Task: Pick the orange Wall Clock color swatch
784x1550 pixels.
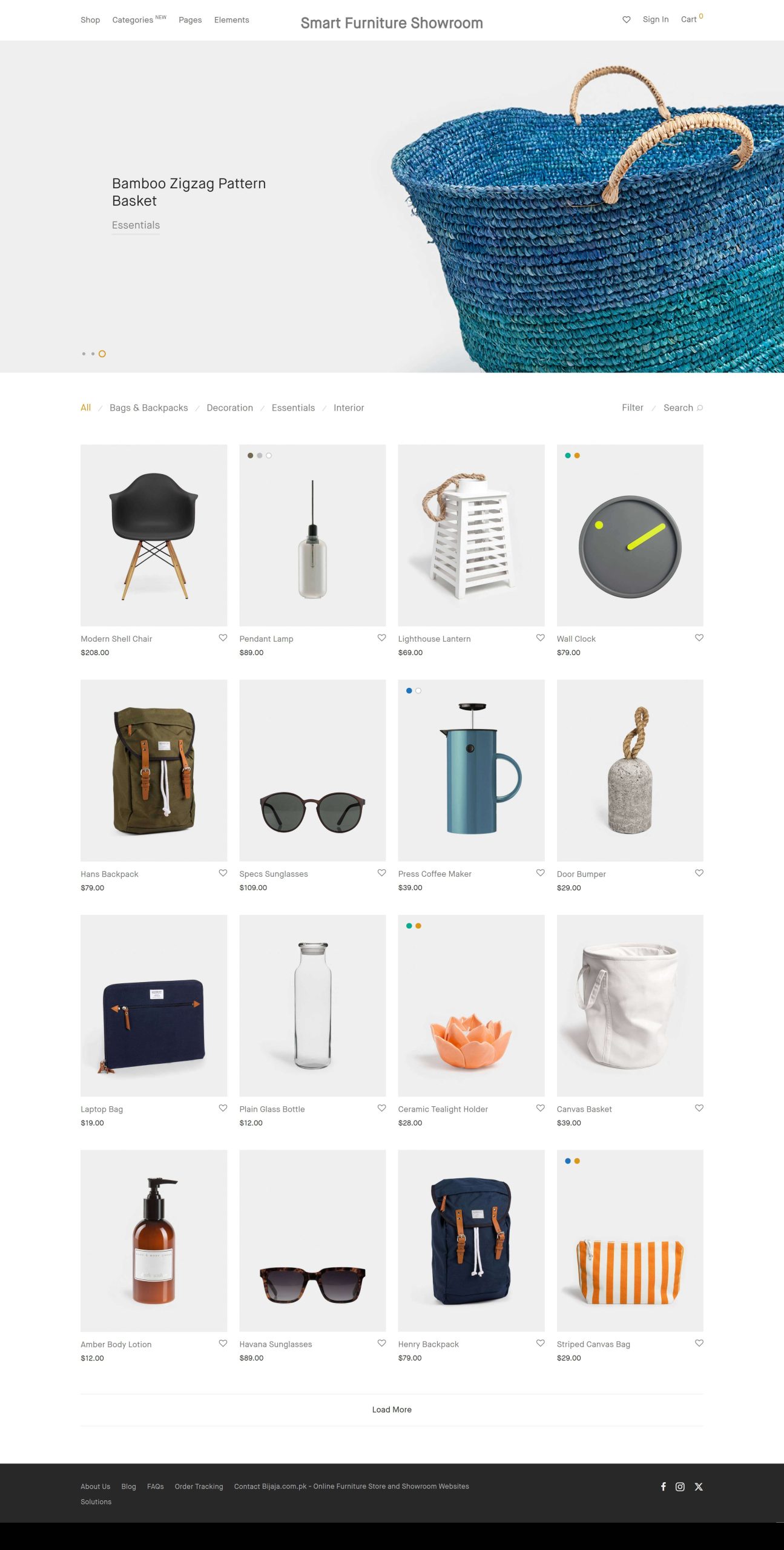Action: [x=577, y=455]
